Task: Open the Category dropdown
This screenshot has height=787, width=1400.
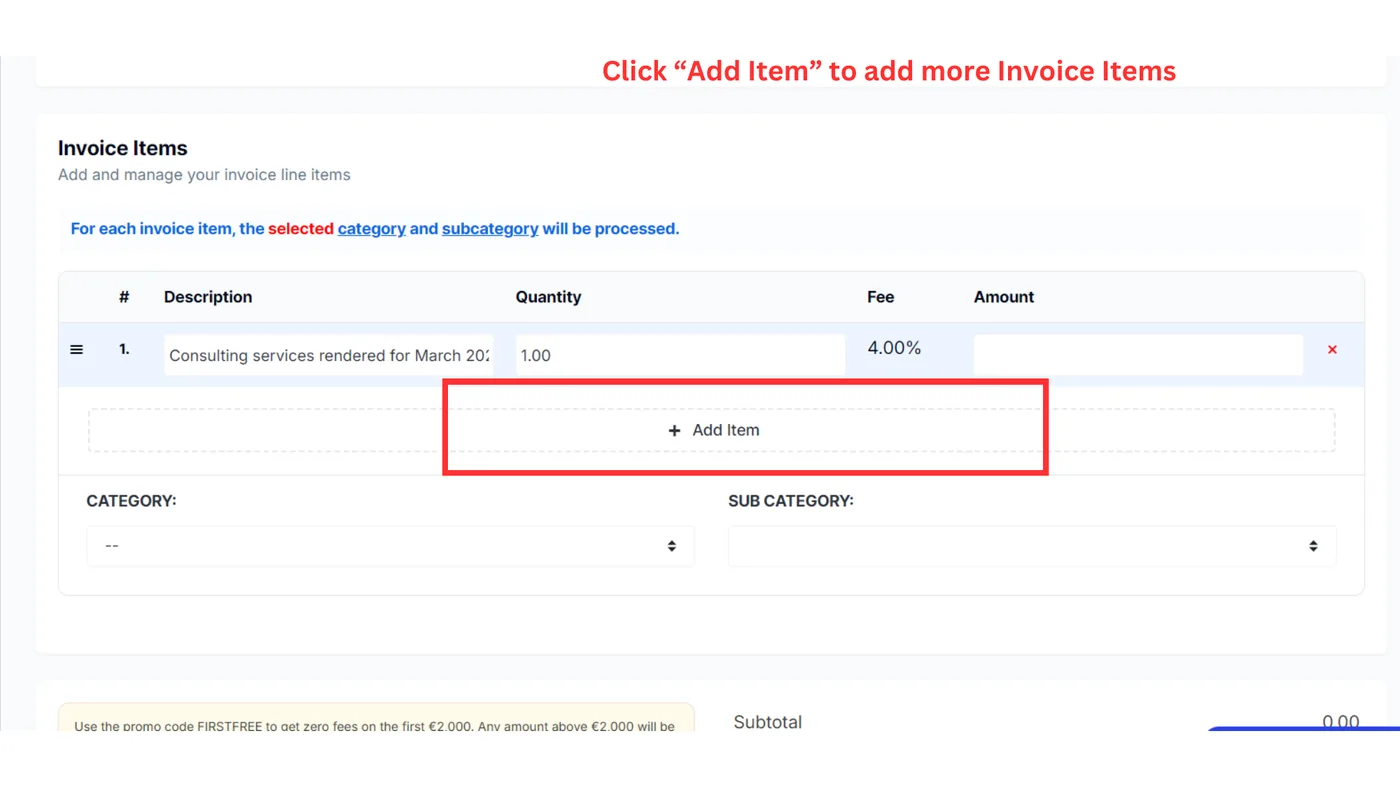Action: (x=391, y=546)
